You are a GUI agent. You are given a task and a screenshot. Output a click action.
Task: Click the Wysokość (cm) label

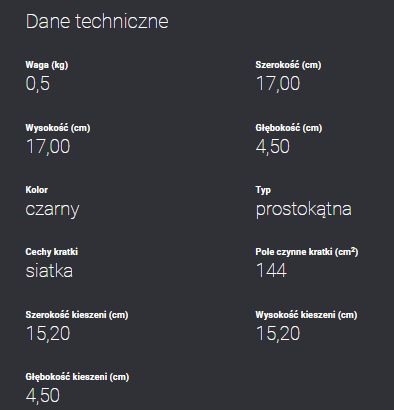[58, 128]
